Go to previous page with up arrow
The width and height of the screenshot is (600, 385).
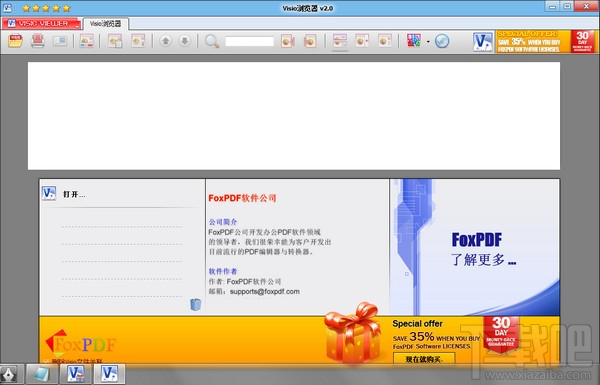pos(165,41)
